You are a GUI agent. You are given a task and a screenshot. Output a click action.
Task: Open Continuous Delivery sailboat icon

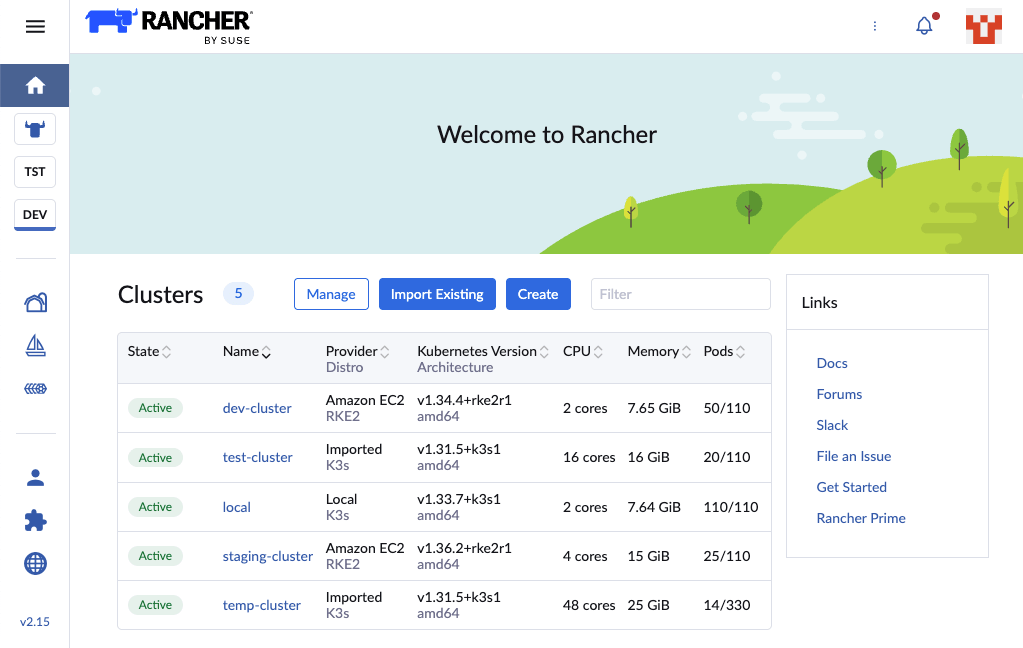tap(35, 346)
